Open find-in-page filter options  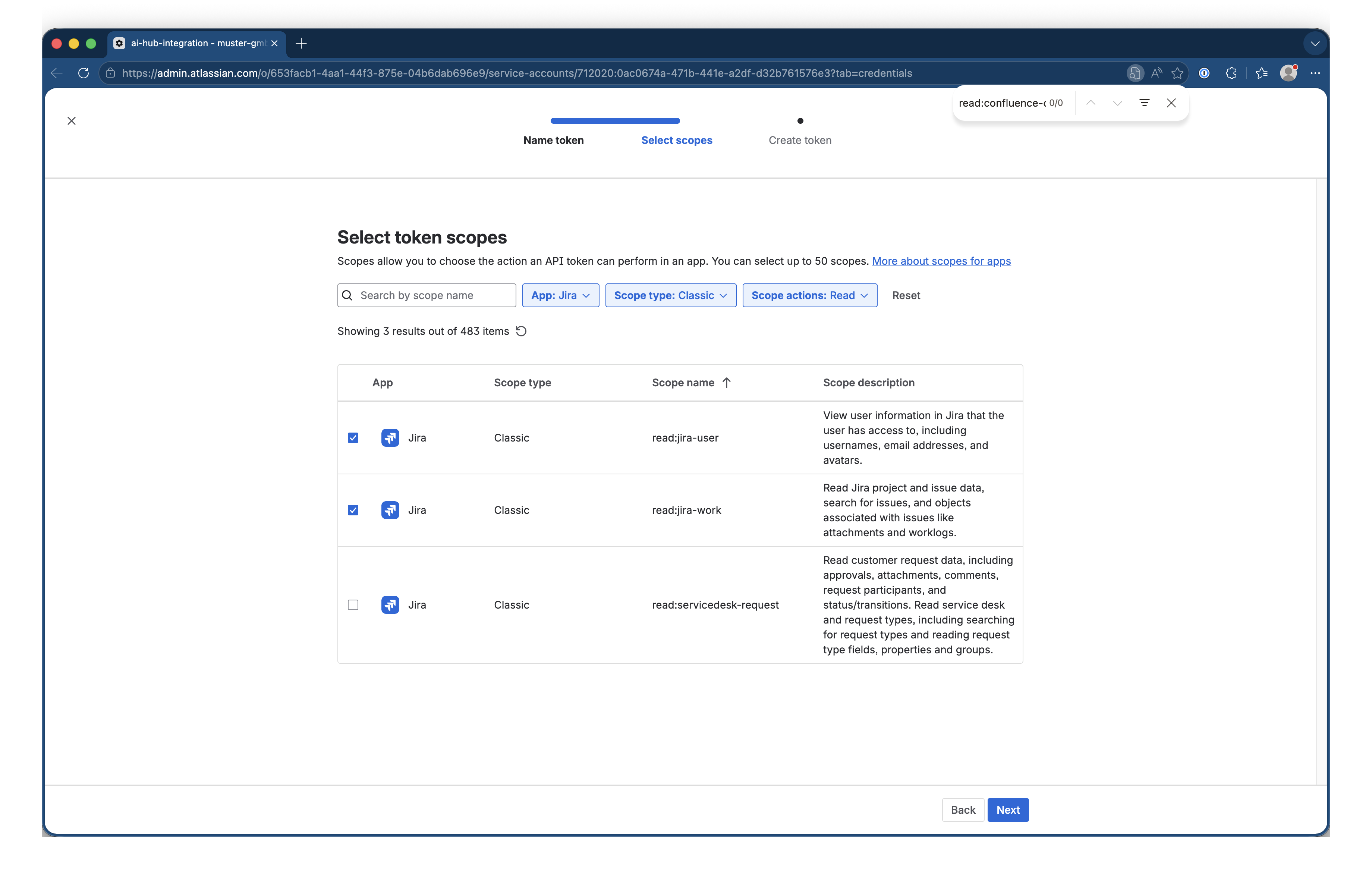coord(1144,103)
